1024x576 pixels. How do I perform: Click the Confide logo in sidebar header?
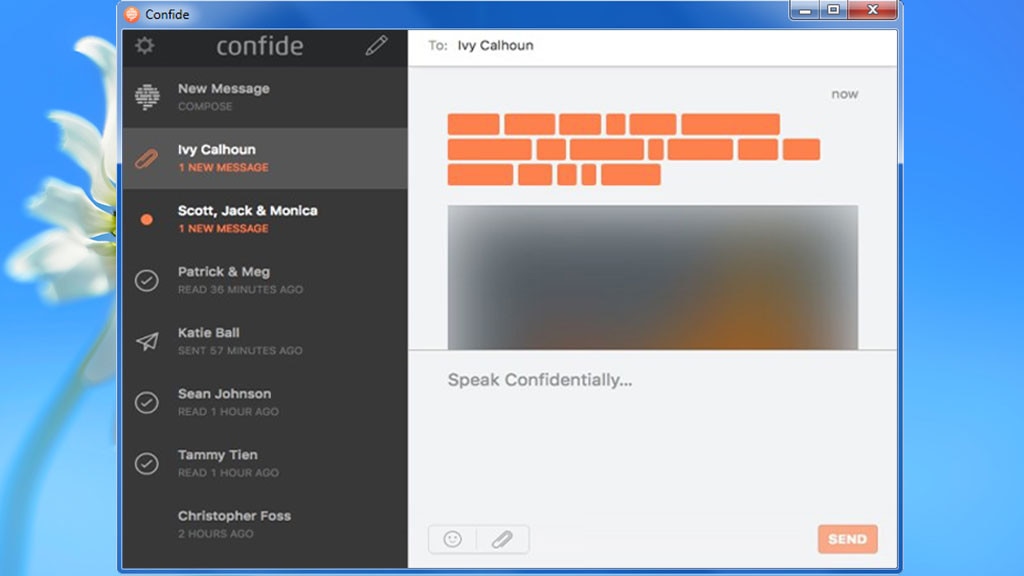[x=260, y=46]
